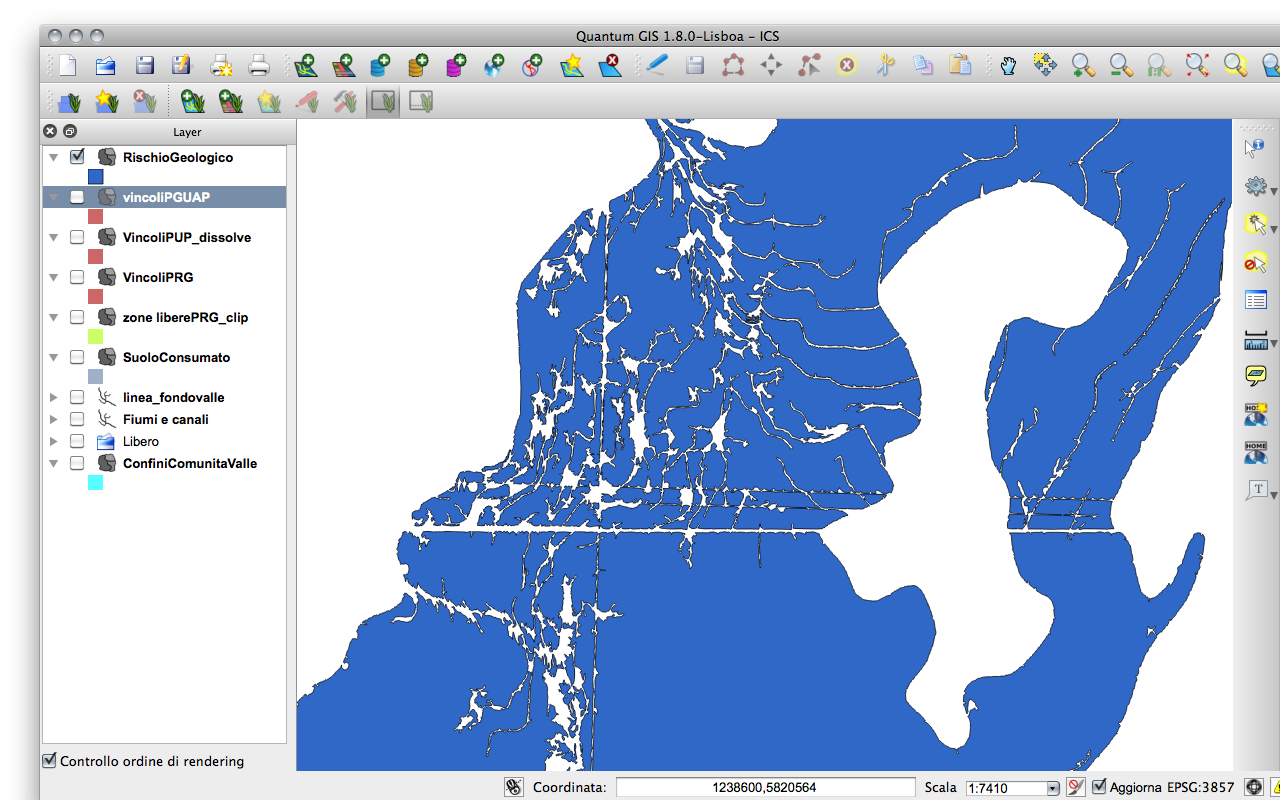Turn on the SuoloConsumato layer checkbox

click(77, 357)
